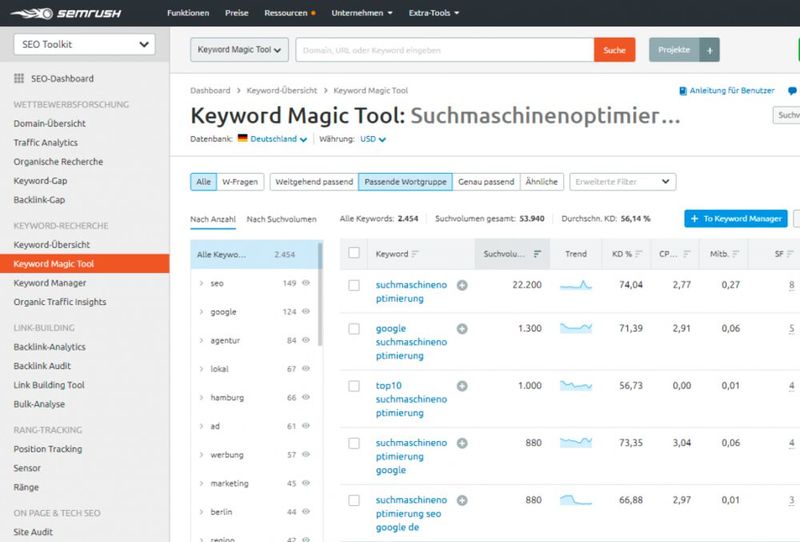Open the SEO-Dashboard grid icon
Image resolution: width=800 pixels, height=542 pixels.
click(19, 78)
